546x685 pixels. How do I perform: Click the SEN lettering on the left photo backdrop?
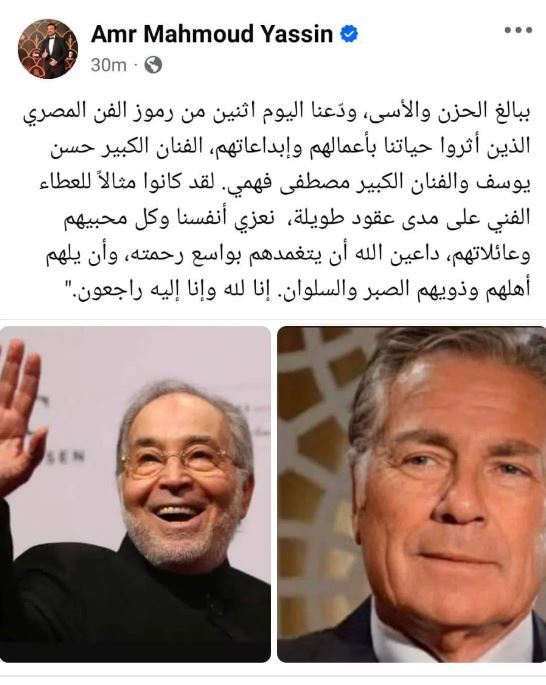pyautogui.click(x=66, y=457)
